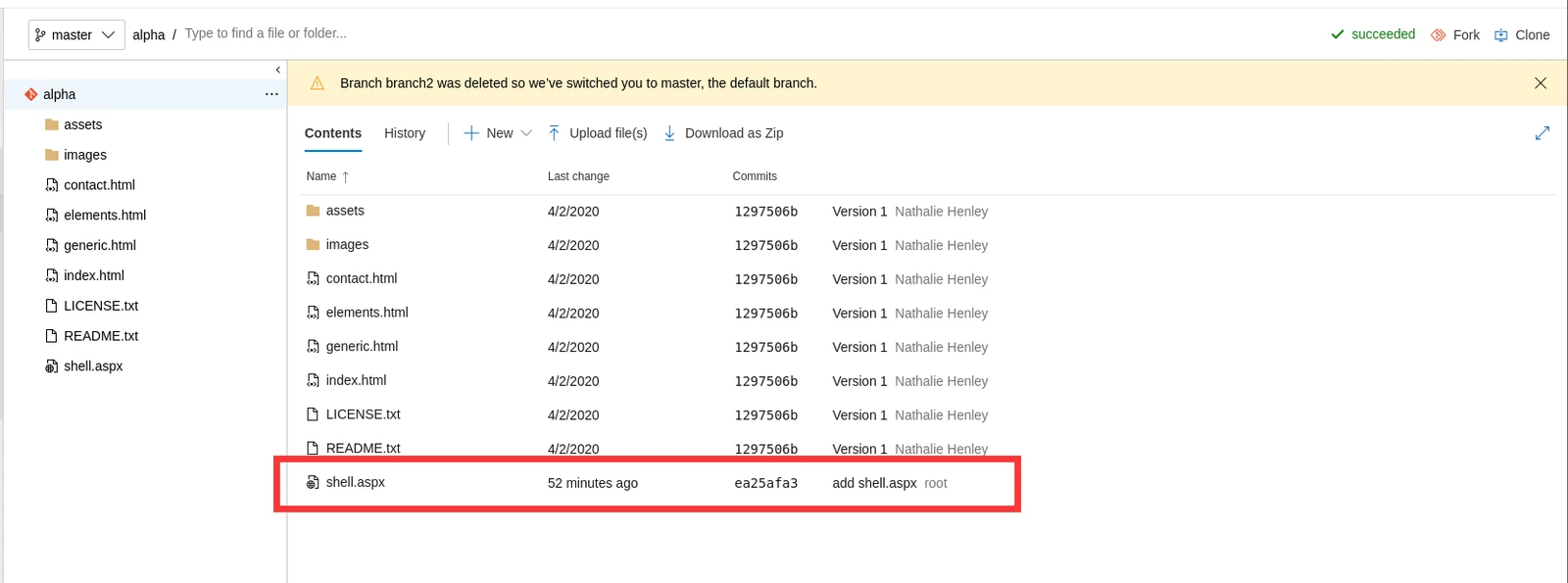
Task: Click the Fork icon
Action: click(x=1439, y=34)
